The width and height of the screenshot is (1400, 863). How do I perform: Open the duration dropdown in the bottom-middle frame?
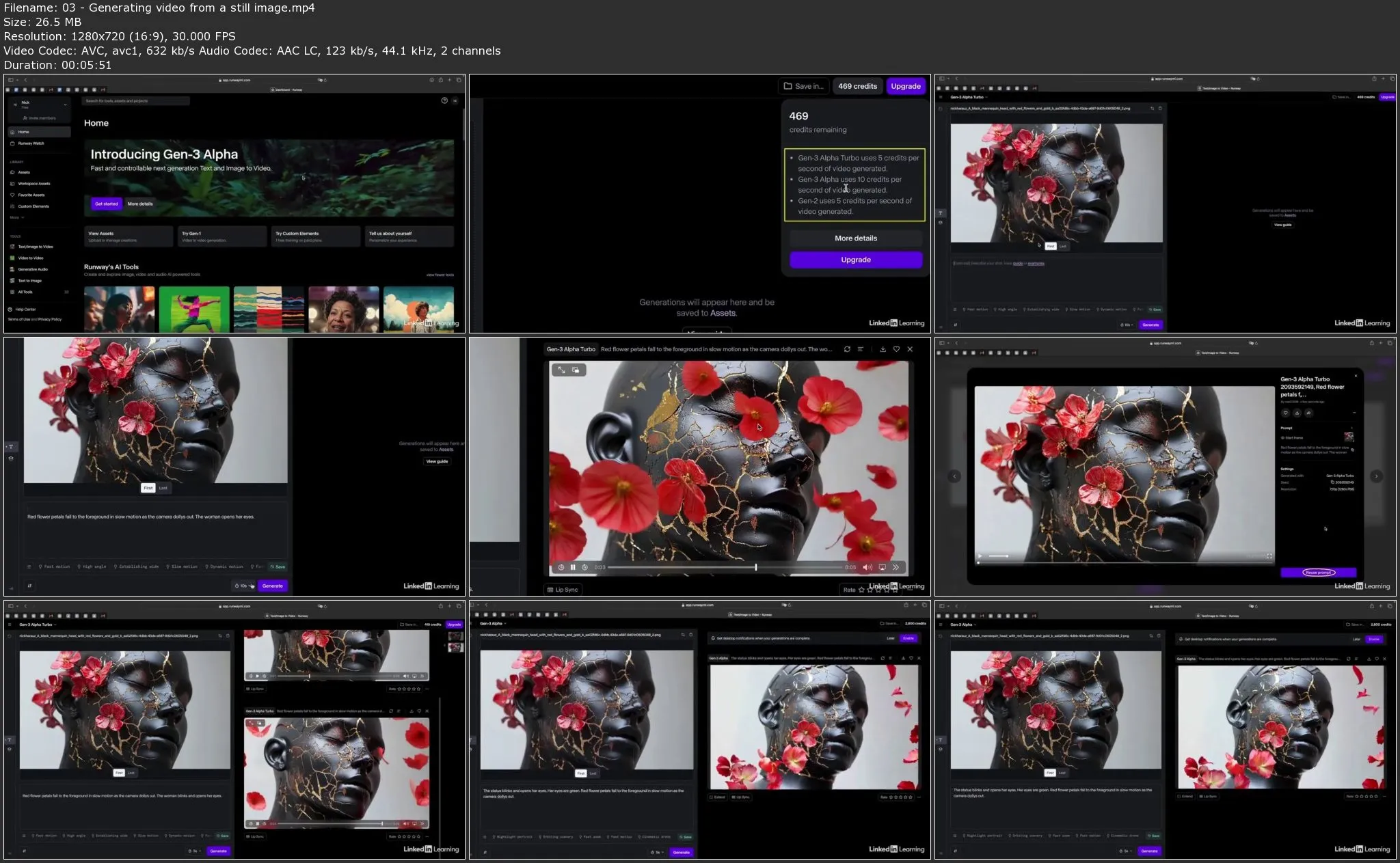coord(657,852)
